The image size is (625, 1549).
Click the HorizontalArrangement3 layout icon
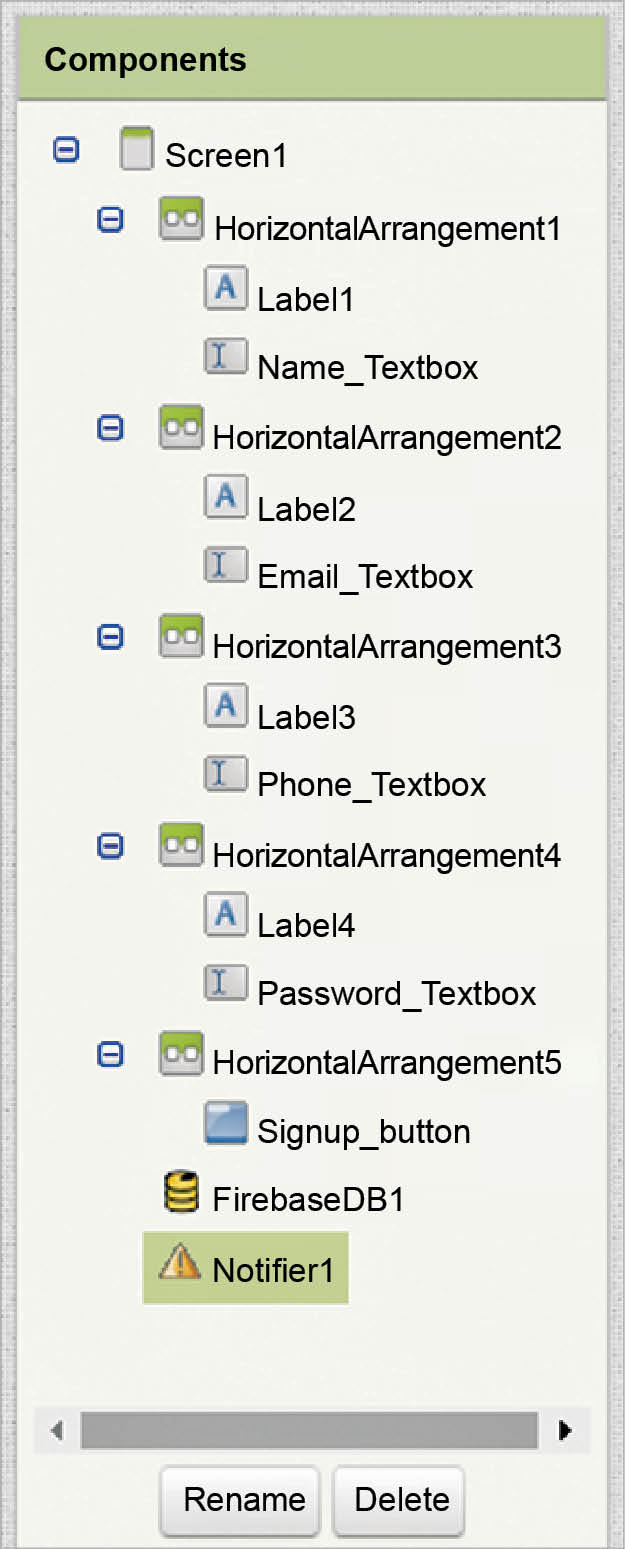click(x=181, y=637)
